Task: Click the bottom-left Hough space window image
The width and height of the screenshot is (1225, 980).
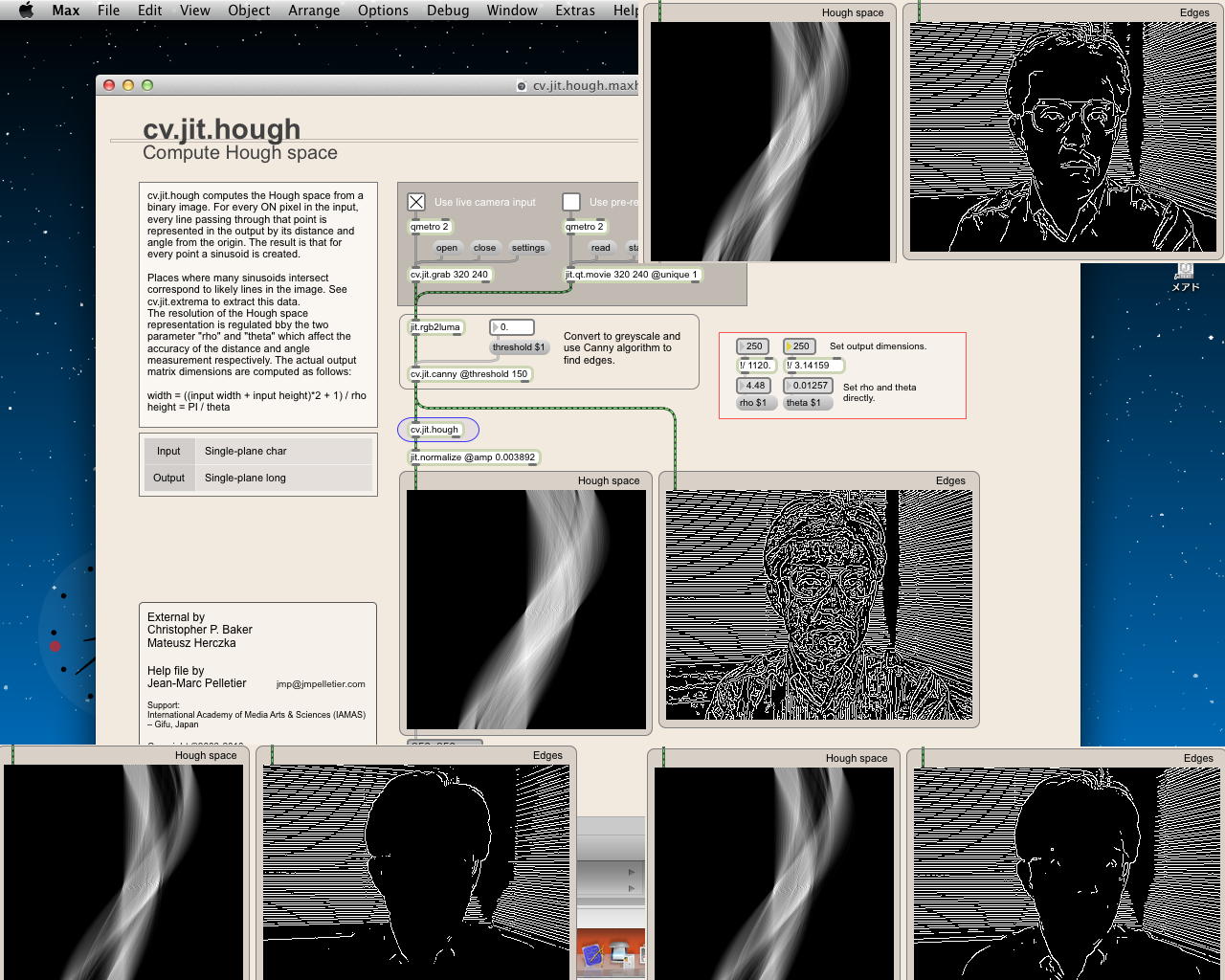Action: (123, 872)
